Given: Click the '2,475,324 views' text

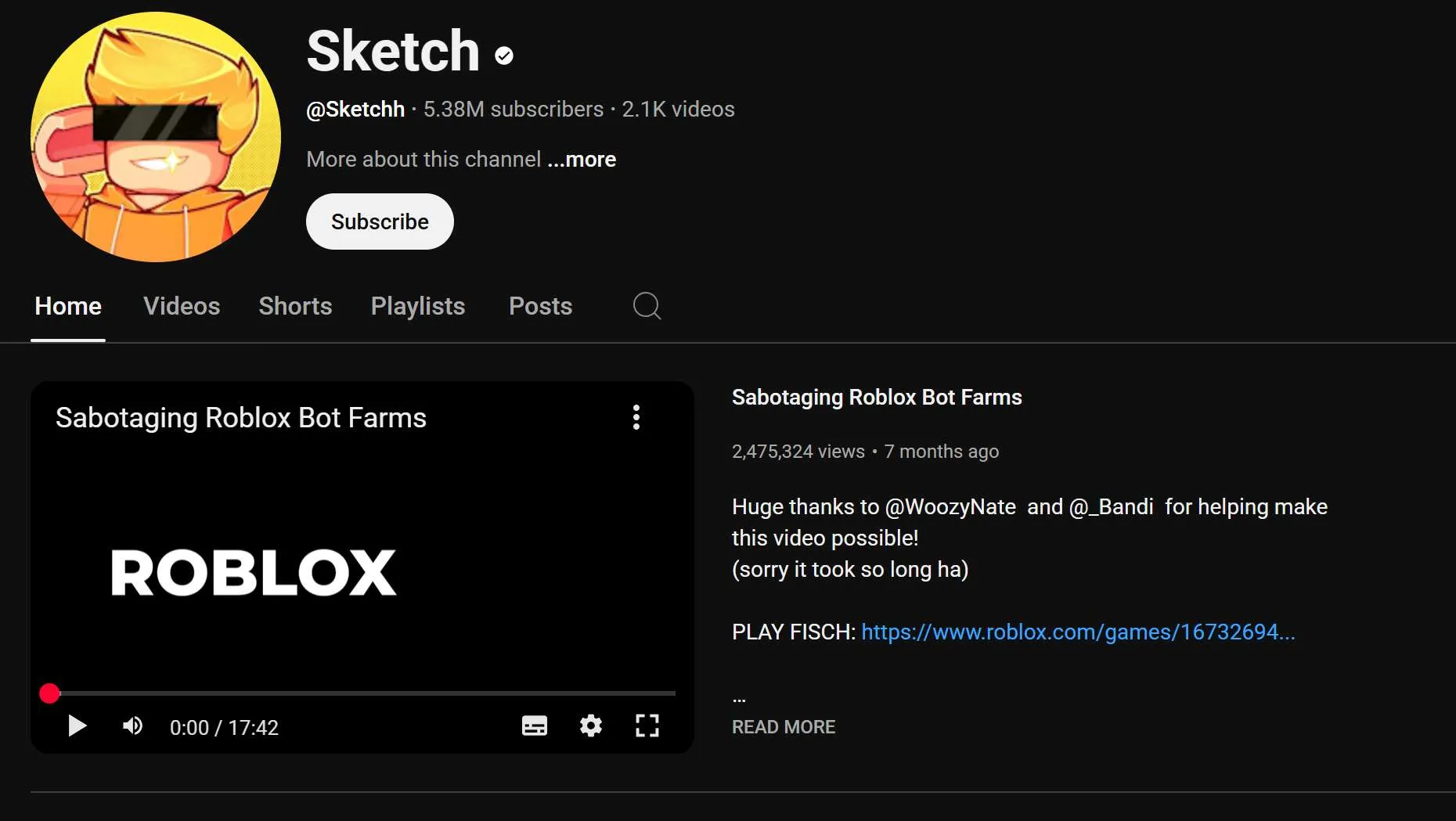Looking at the screenshot, I should coord(798,452).
